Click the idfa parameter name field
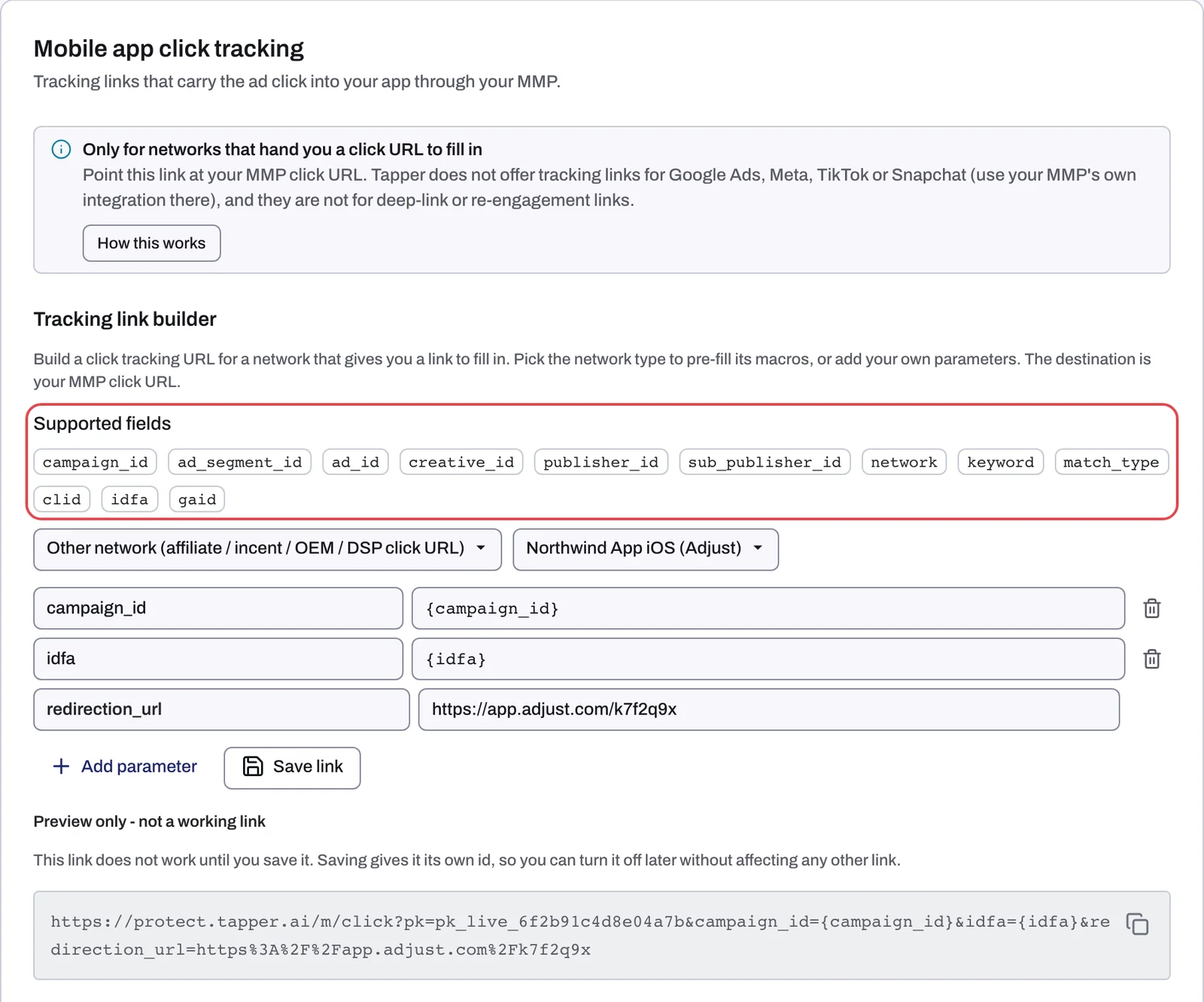 click(218, 659)
